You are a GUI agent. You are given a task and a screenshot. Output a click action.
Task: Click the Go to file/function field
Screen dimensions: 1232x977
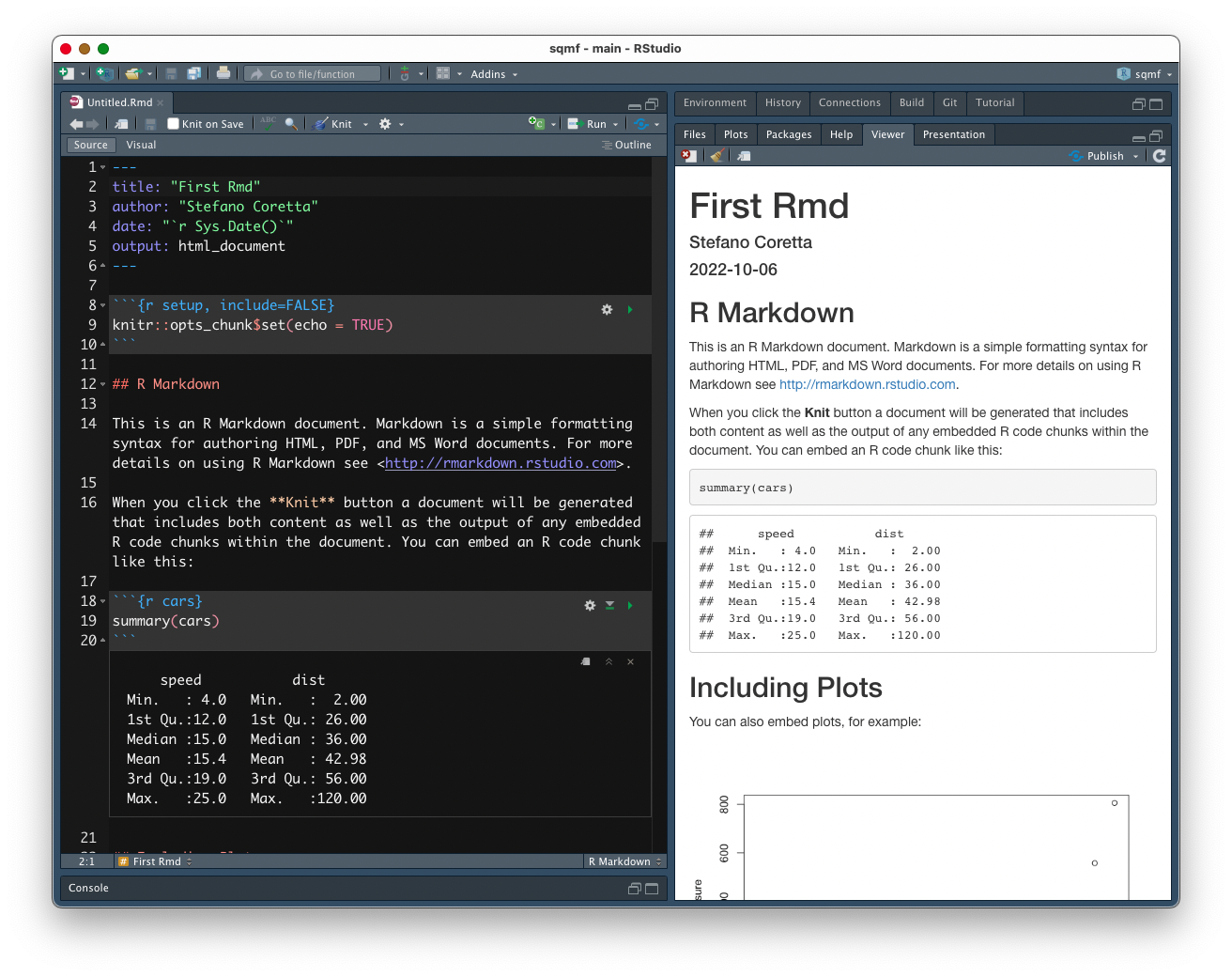pyautogui.click(x=313, y=73)
